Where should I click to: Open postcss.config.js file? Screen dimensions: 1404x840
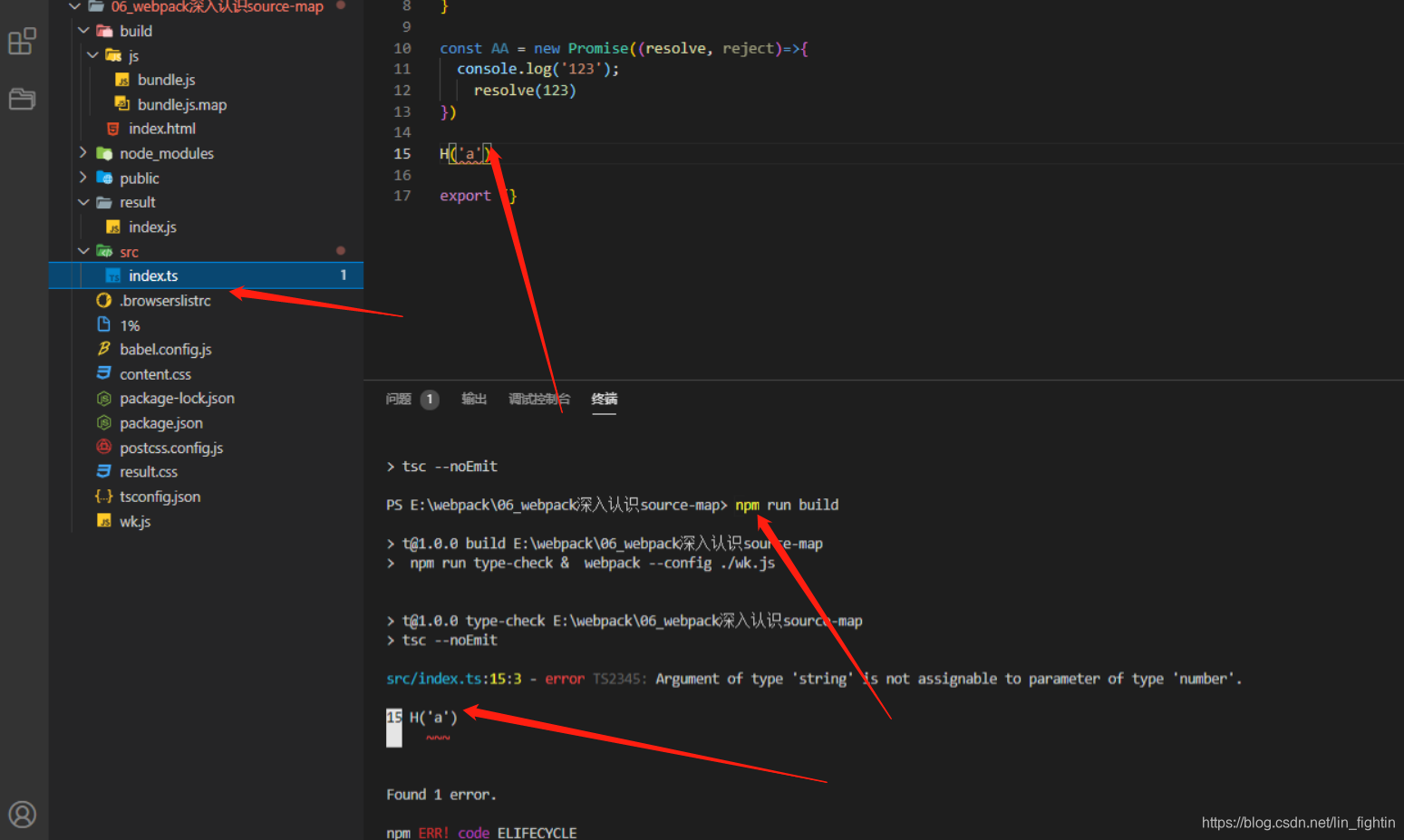click(x=171, y=447)
